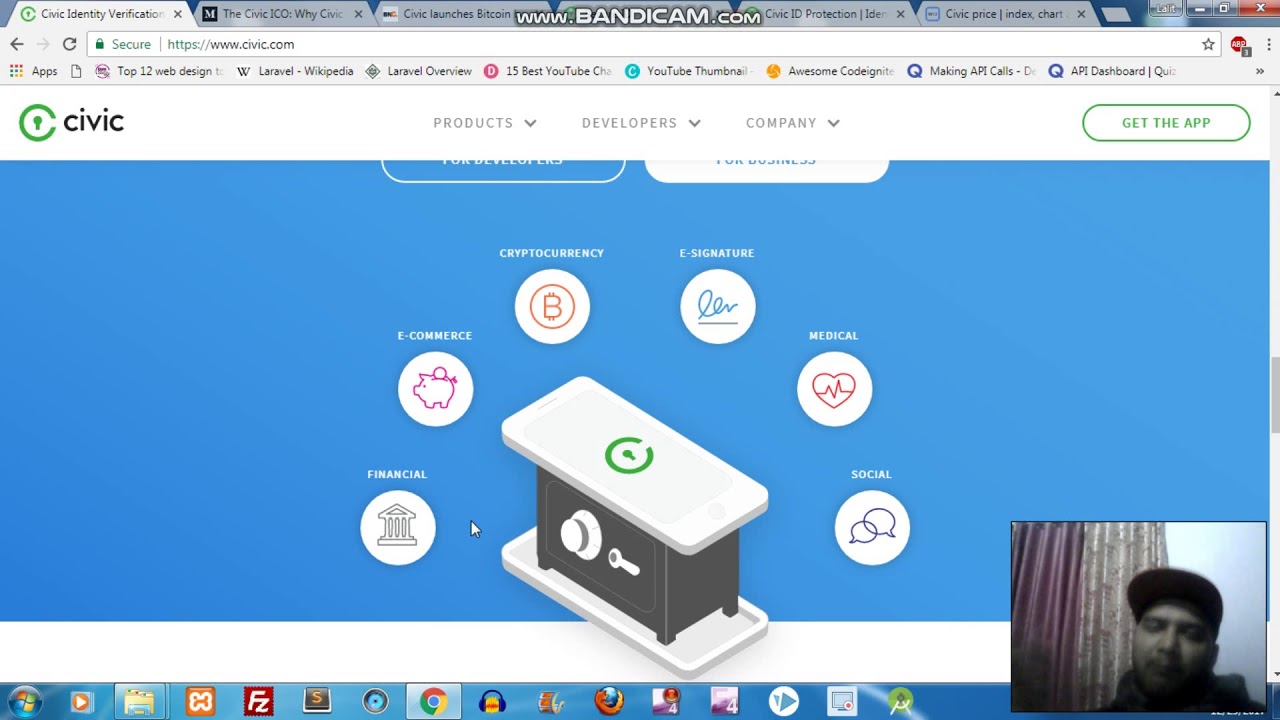
Task: Expand the Products dropdown menu
Action: (485, 123)
